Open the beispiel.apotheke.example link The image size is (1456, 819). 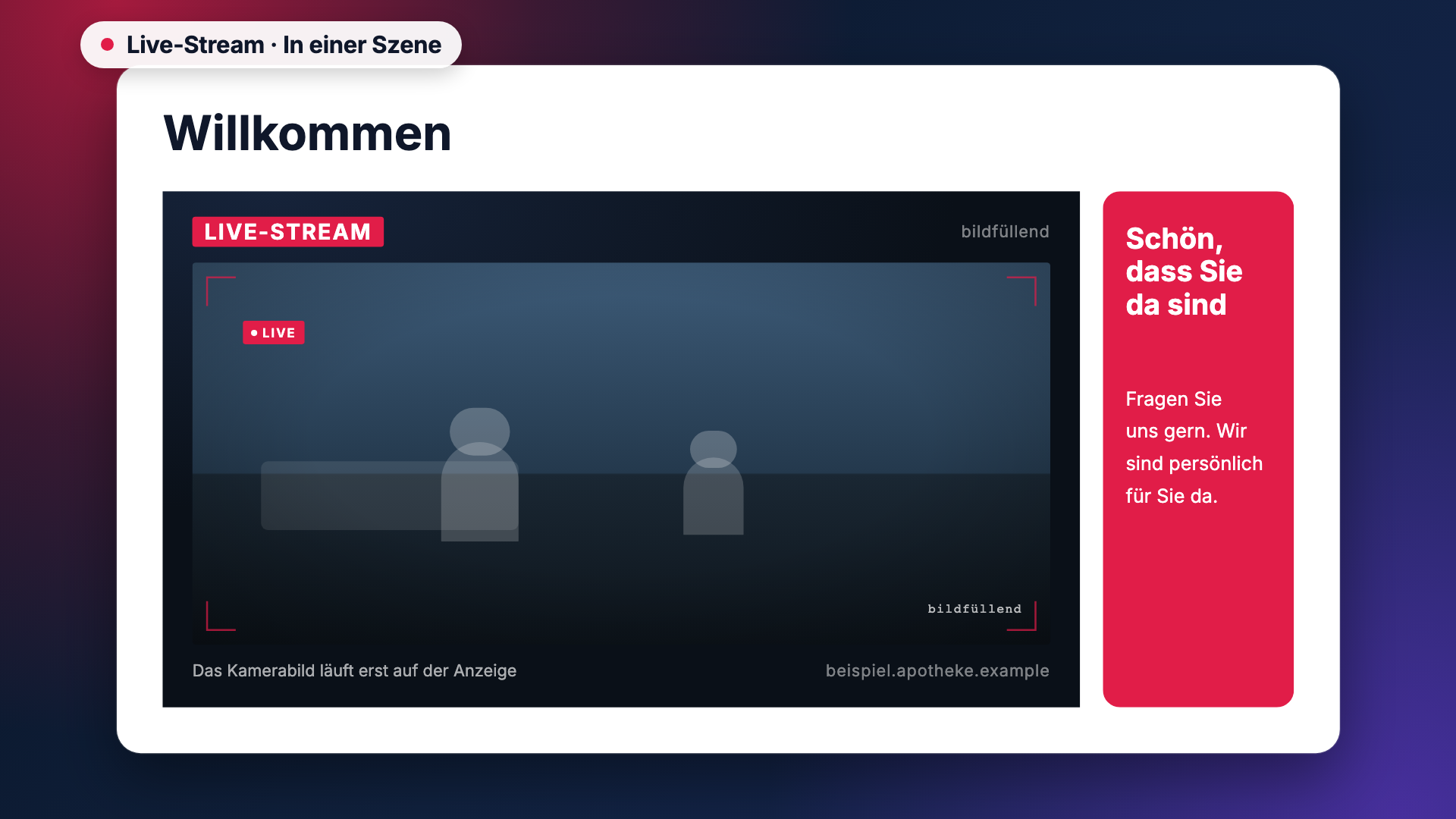point(937,670)
